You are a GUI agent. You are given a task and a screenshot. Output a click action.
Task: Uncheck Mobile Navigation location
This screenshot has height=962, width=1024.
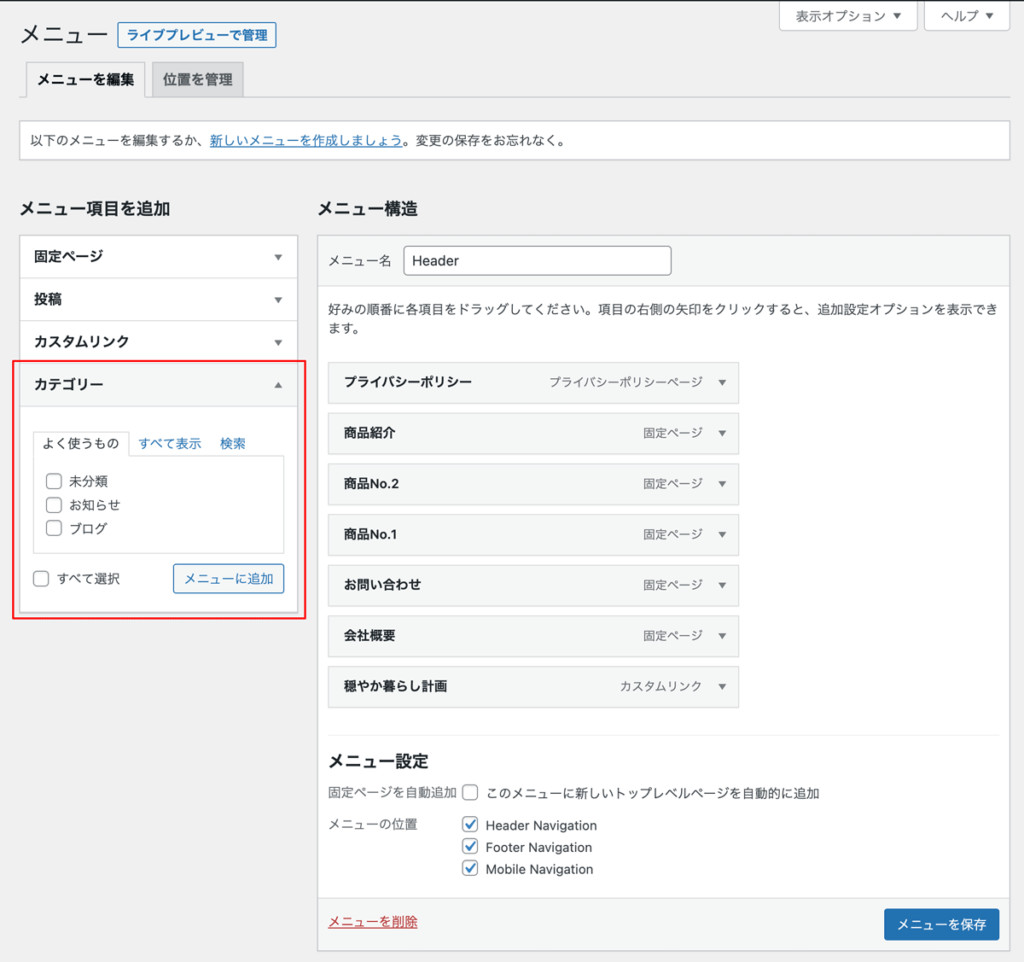(x=470, y=868)
